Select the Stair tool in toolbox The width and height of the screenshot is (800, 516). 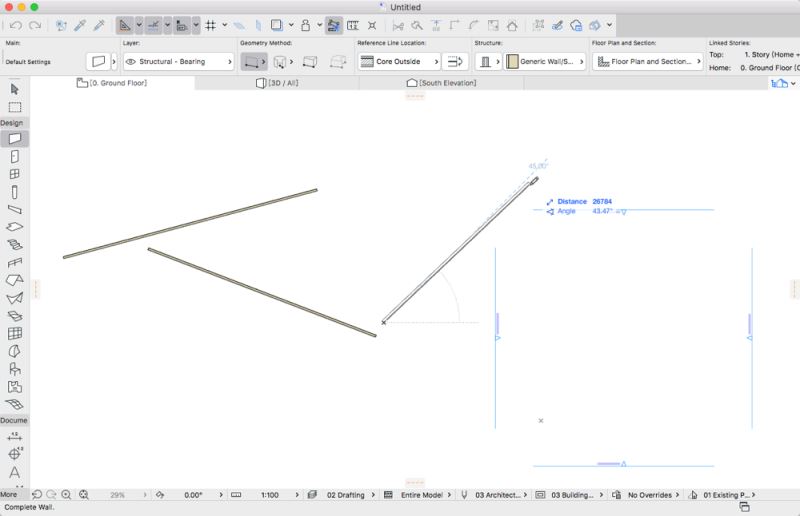[x=14, y=245]
